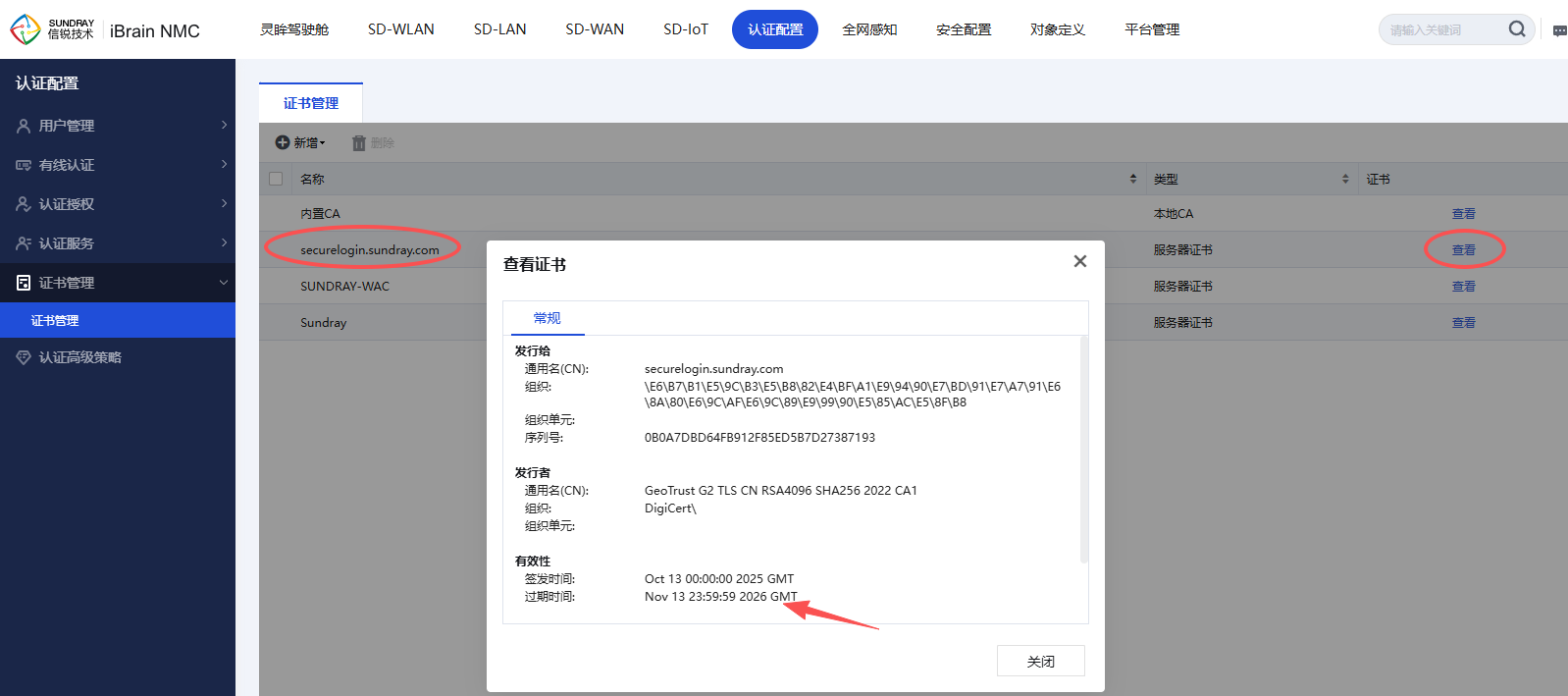Click the 有线认证 sidebar icon
Image resolution: width=1568 pixels, height=696 pixels.
coord(24,165)
